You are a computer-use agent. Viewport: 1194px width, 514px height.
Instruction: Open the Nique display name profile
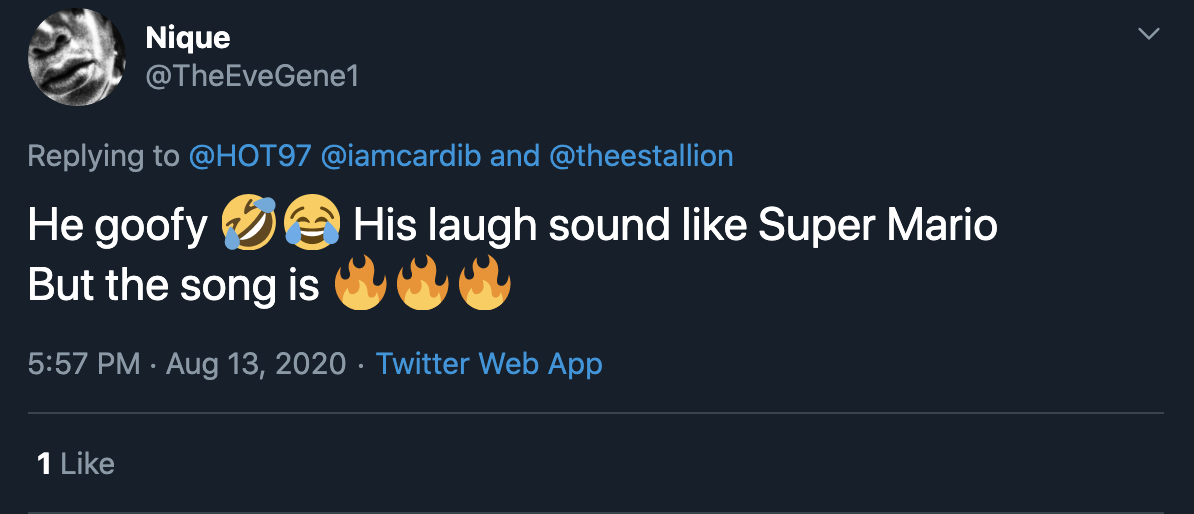pyautogui.click(x=188, y=38)
